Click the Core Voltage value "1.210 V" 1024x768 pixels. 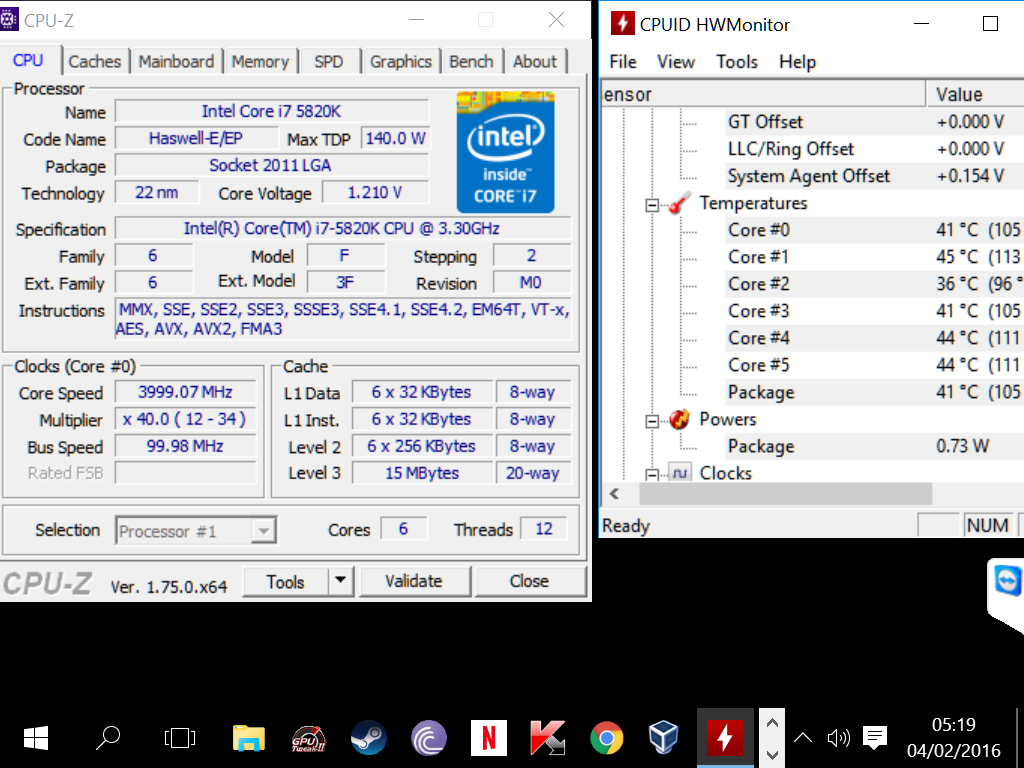(x=375, y=193)
